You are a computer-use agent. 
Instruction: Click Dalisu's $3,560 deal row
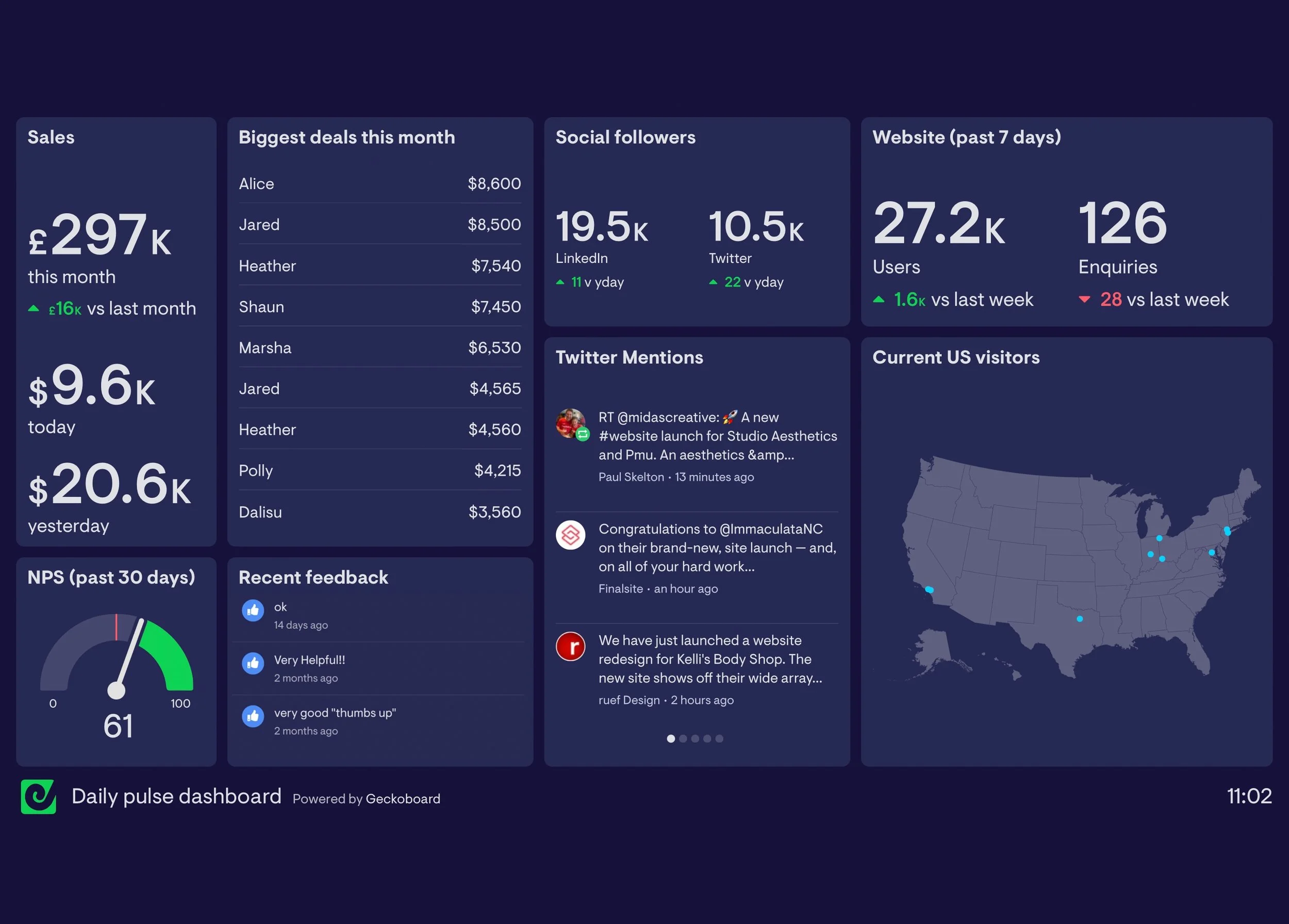pyautogui.click(x=379, y=512)
